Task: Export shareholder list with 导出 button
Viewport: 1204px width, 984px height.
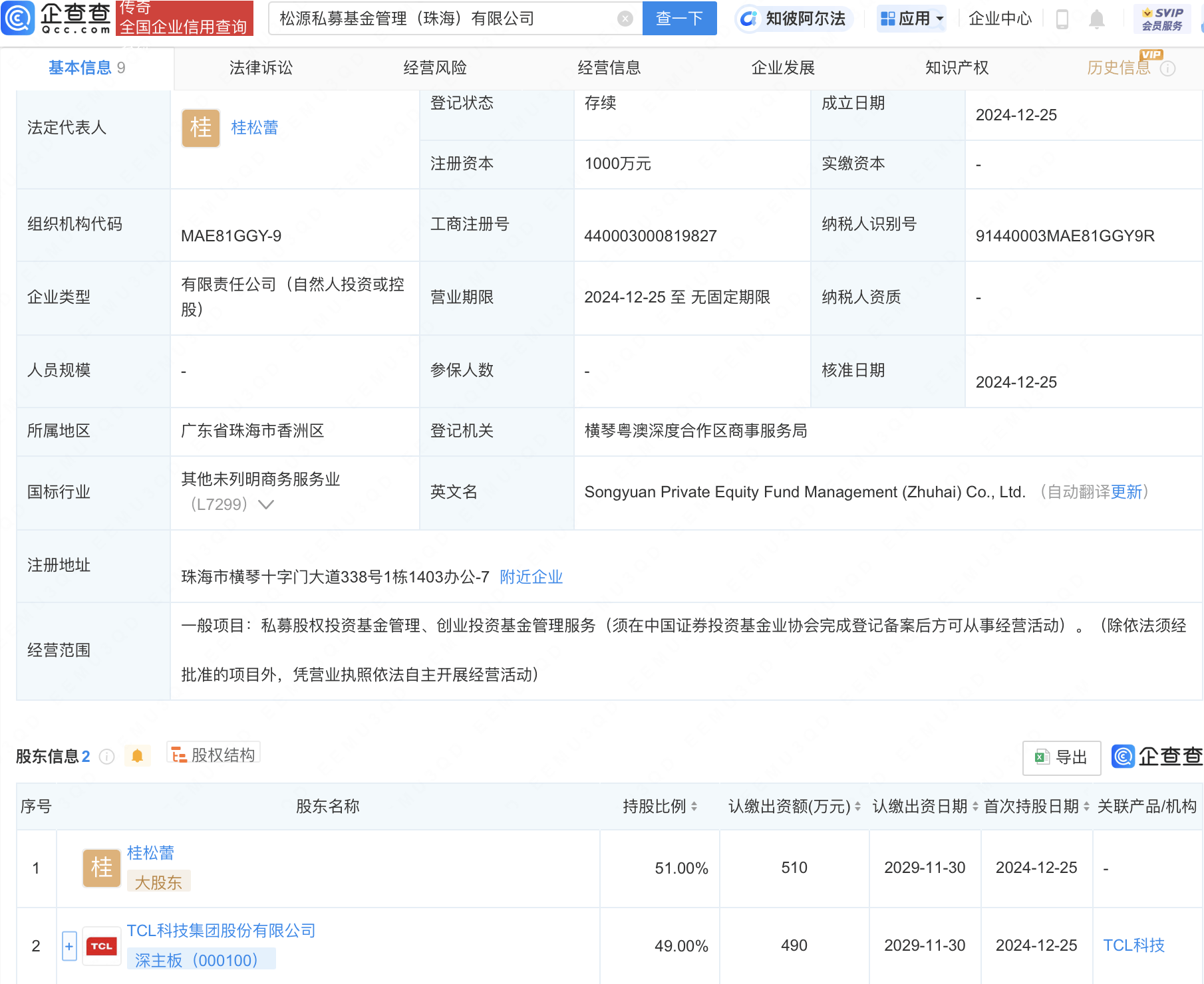Action: [1062, 757]
